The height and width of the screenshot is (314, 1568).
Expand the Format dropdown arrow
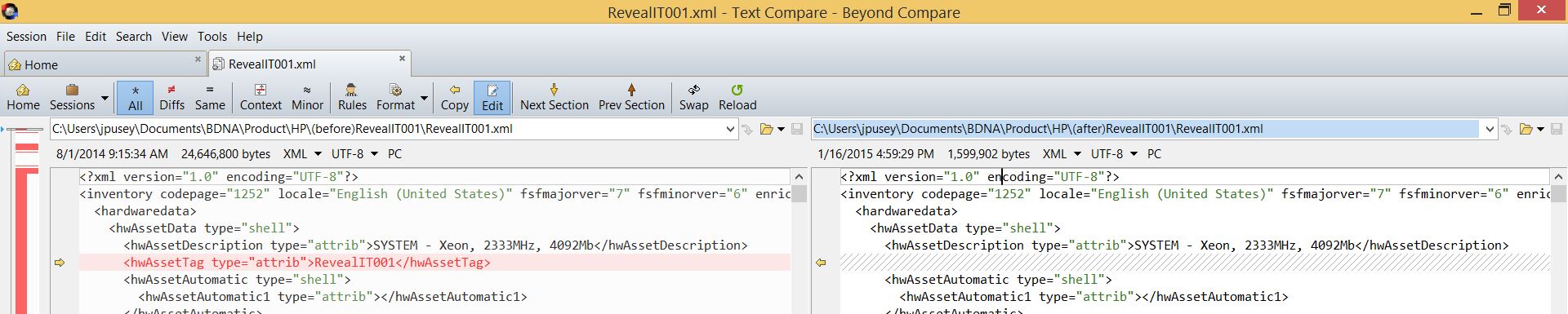tap(424, 98)
